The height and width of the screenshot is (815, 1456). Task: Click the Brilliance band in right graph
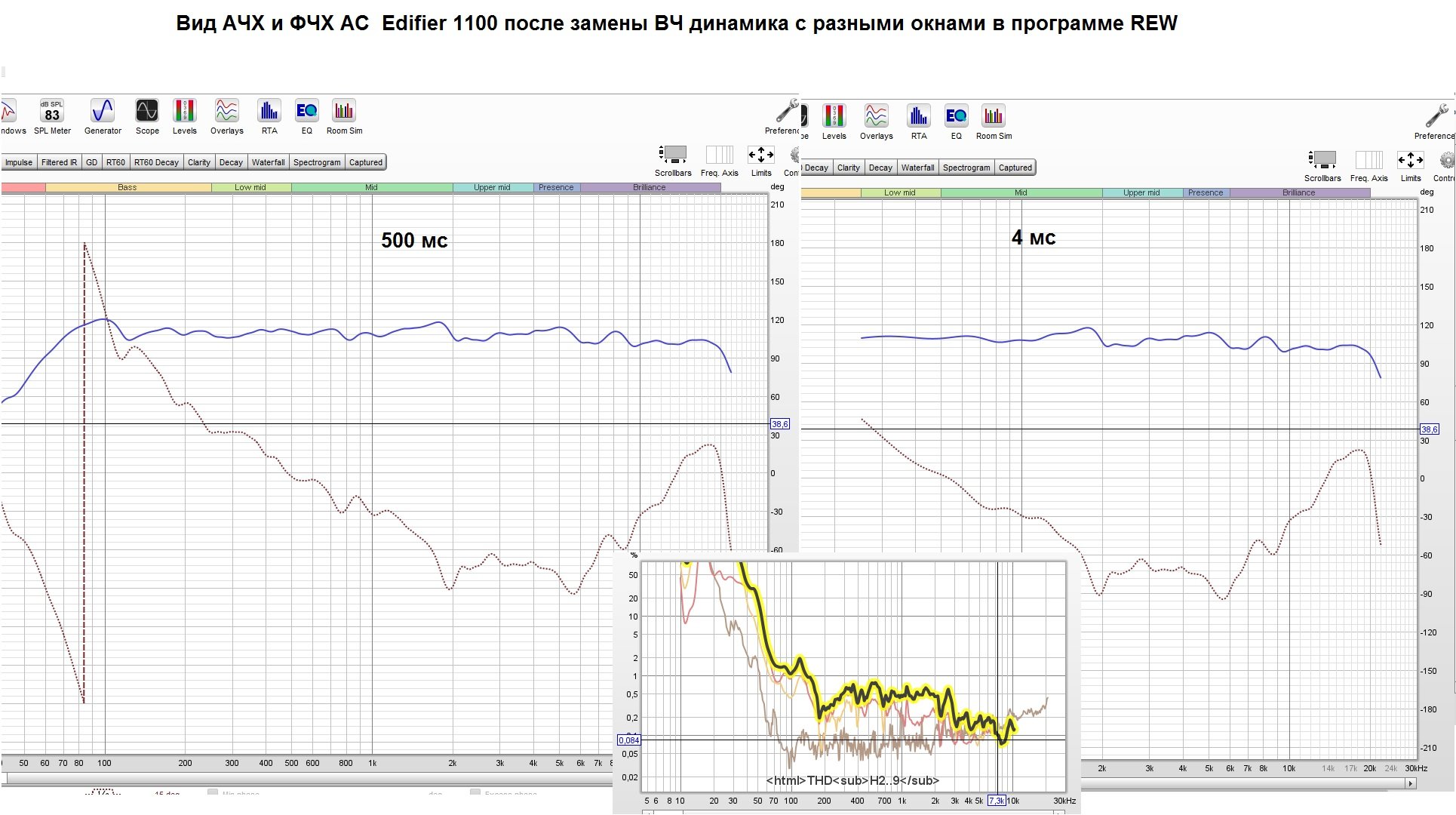tap(1299, 192)
